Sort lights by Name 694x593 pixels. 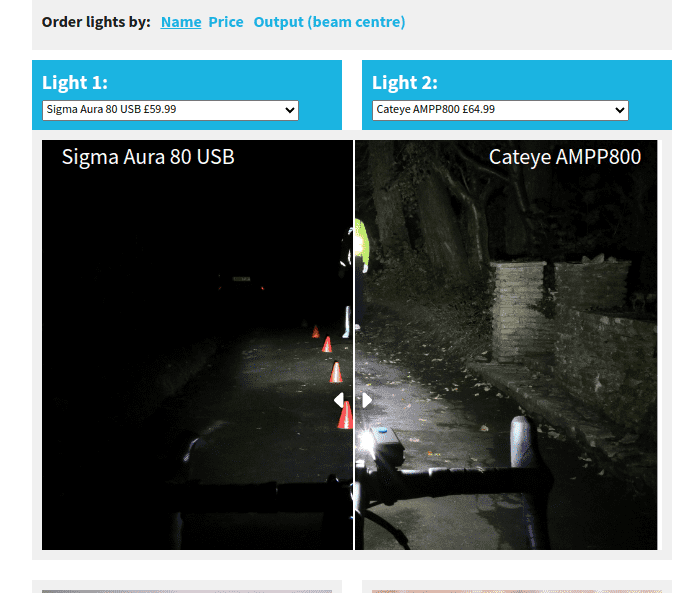coord(180,22)
